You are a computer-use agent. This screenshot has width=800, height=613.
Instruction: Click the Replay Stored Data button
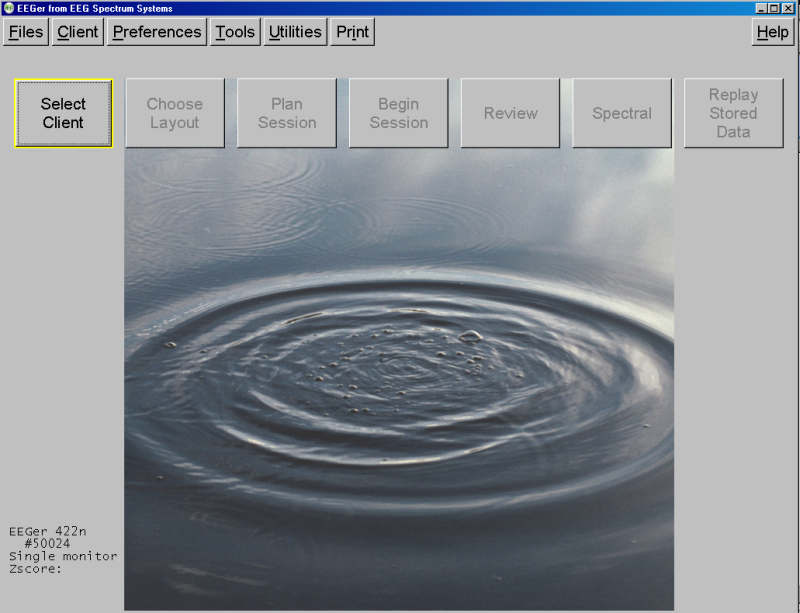tap(733, 113)
